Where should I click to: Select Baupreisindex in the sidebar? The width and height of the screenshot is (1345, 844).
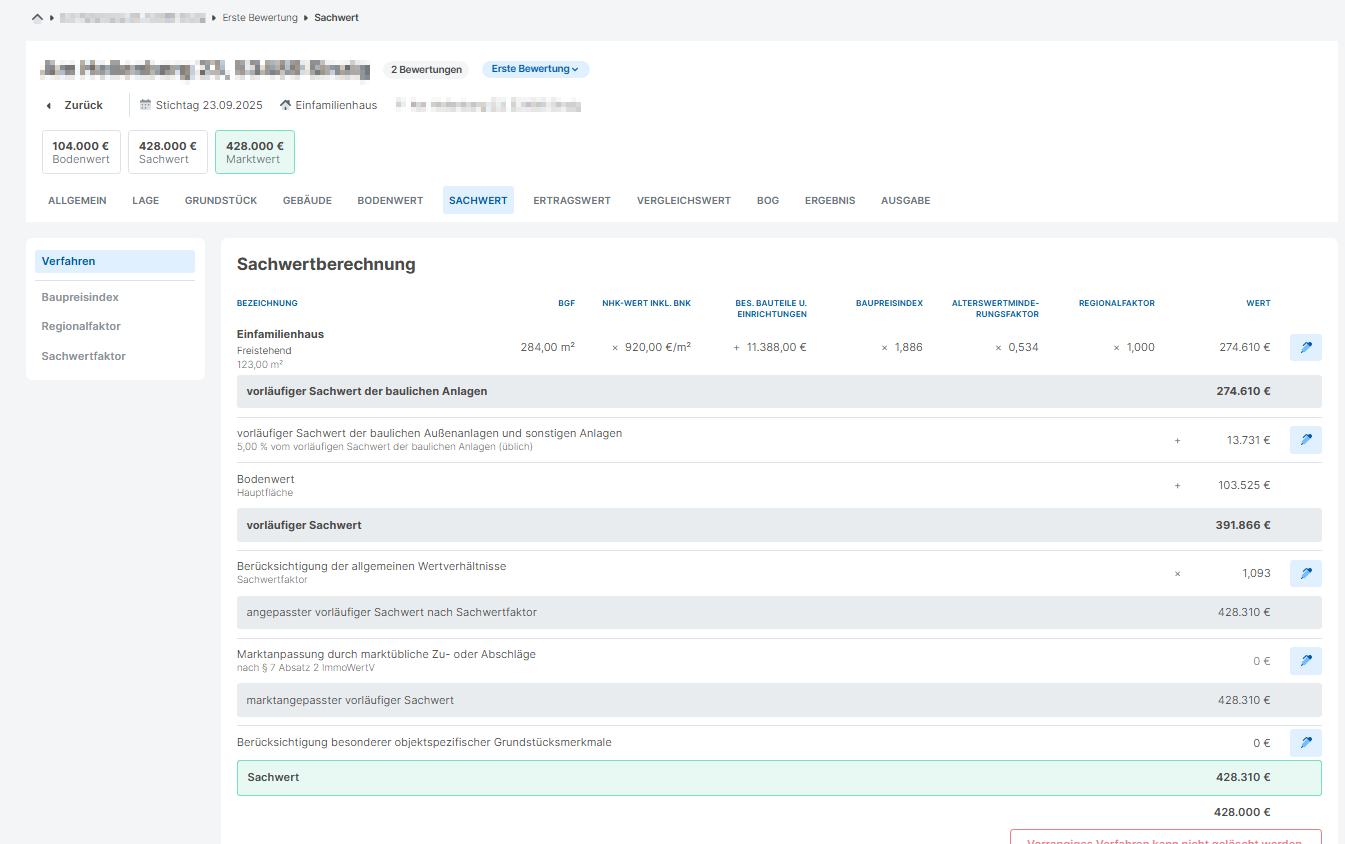pyautogui.click(x=80, y=298)
